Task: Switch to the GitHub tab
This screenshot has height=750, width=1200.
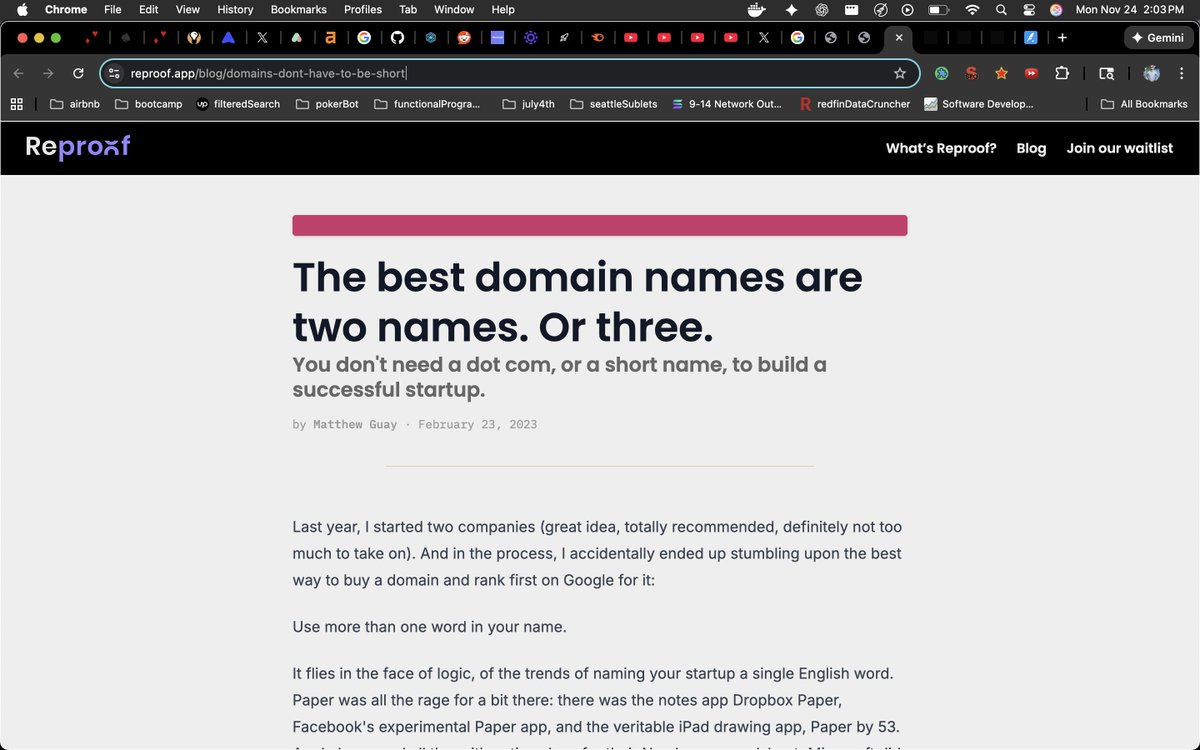Action: (397, 37)
